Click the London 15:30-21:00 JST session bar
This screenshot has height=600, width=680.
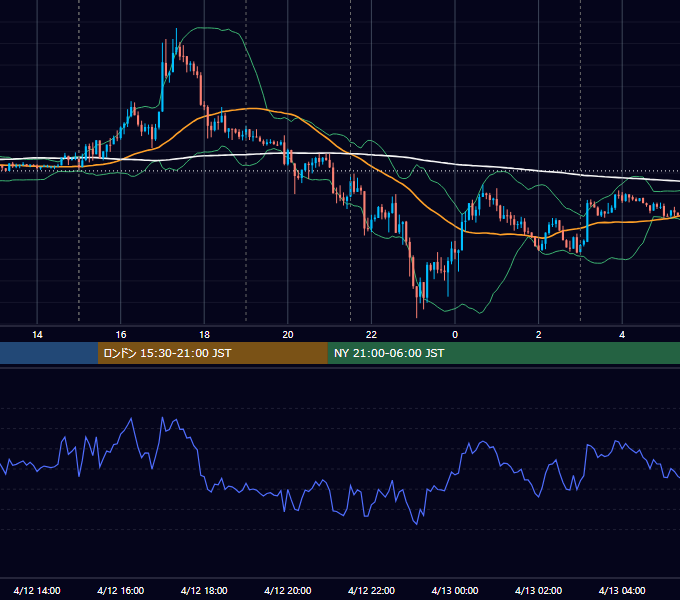(x=212, y=353)
